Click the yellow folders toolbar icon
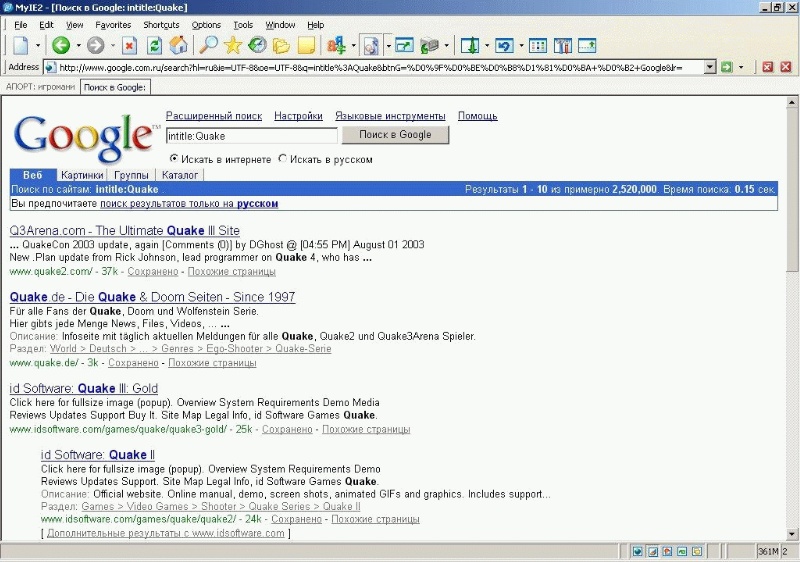 click(281, 46)
